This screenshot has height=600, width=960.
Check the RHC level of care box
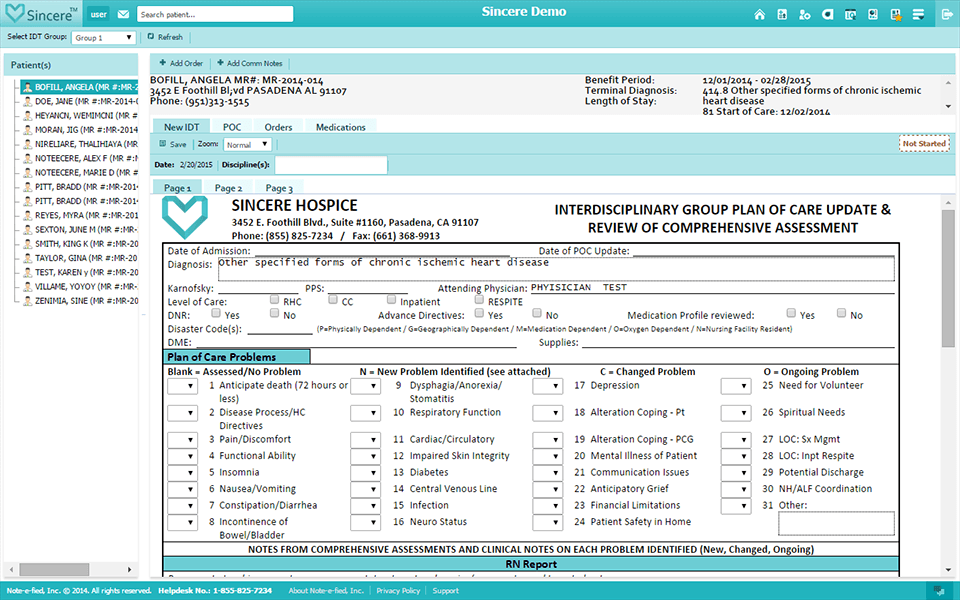tap(274, 299)
